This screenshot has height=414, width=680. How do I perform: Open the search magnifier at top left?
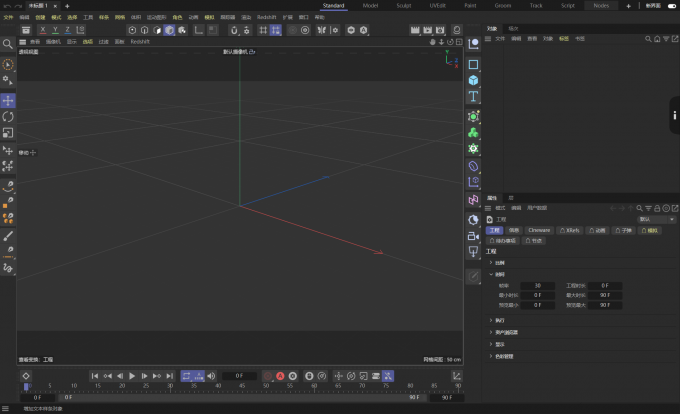click(7, 44)
